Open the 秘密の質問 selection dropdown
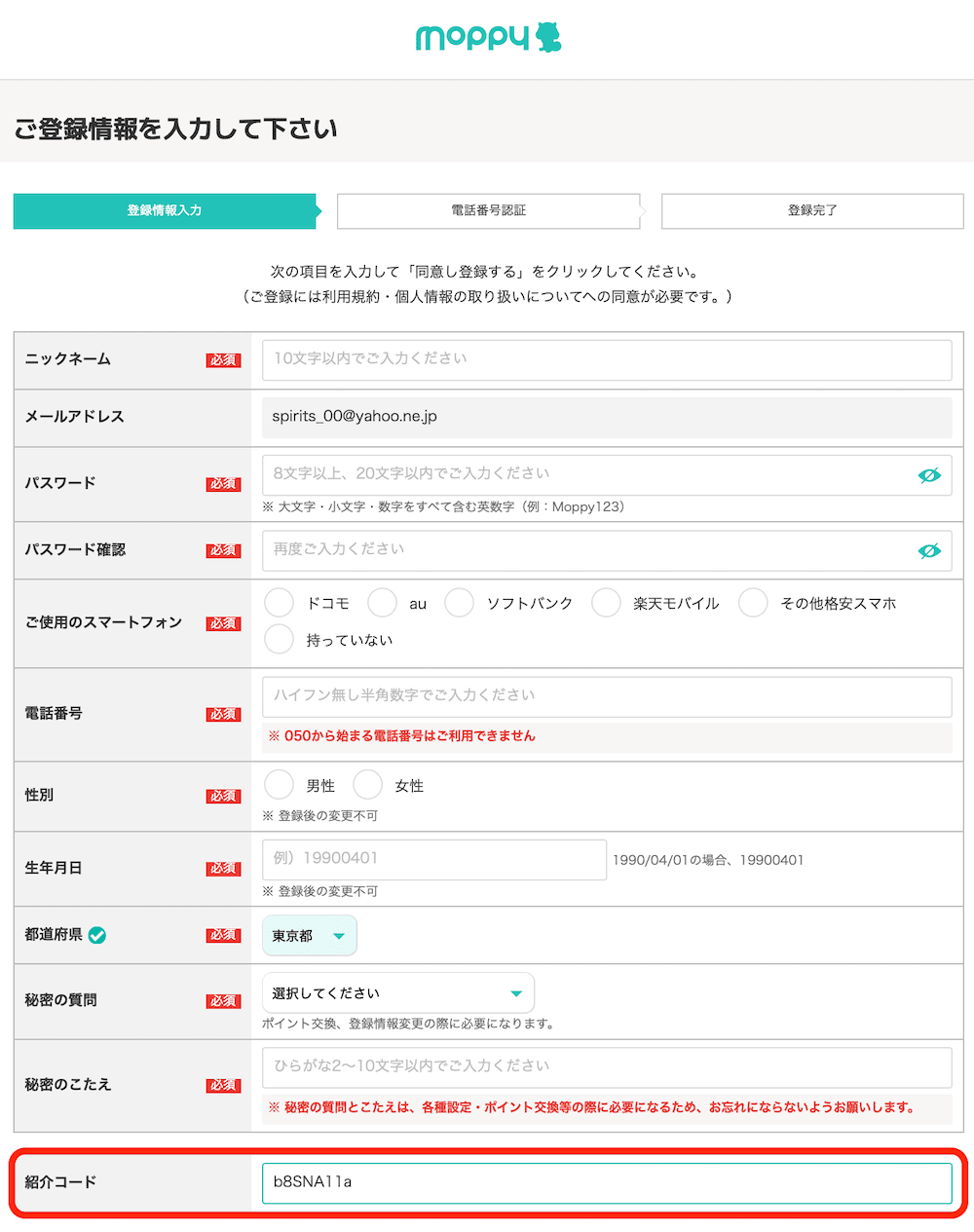Image resolution: width=974 pixels, height=1232 pixels. point(397,991)
